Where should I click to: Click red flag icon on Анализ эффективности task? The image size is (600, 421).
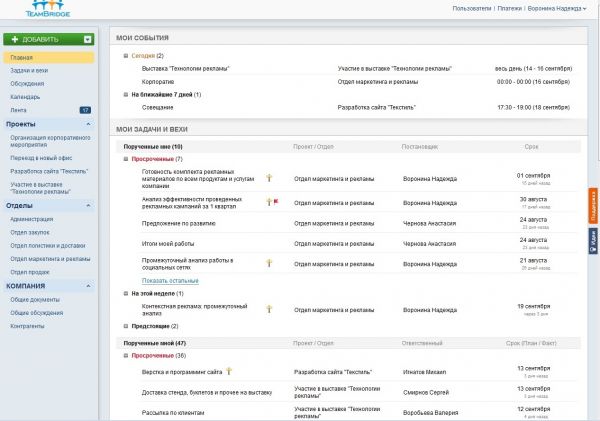pos(276,201)
